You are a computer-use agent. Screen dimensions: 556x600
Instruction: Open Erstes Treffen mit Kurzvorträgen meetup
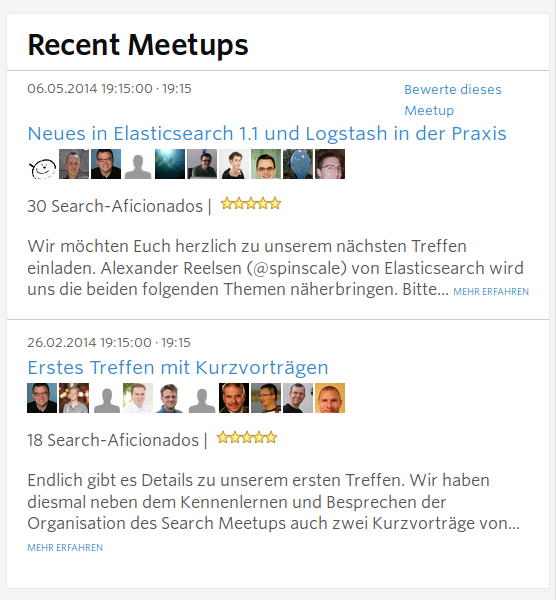click(x=178, y=367)
